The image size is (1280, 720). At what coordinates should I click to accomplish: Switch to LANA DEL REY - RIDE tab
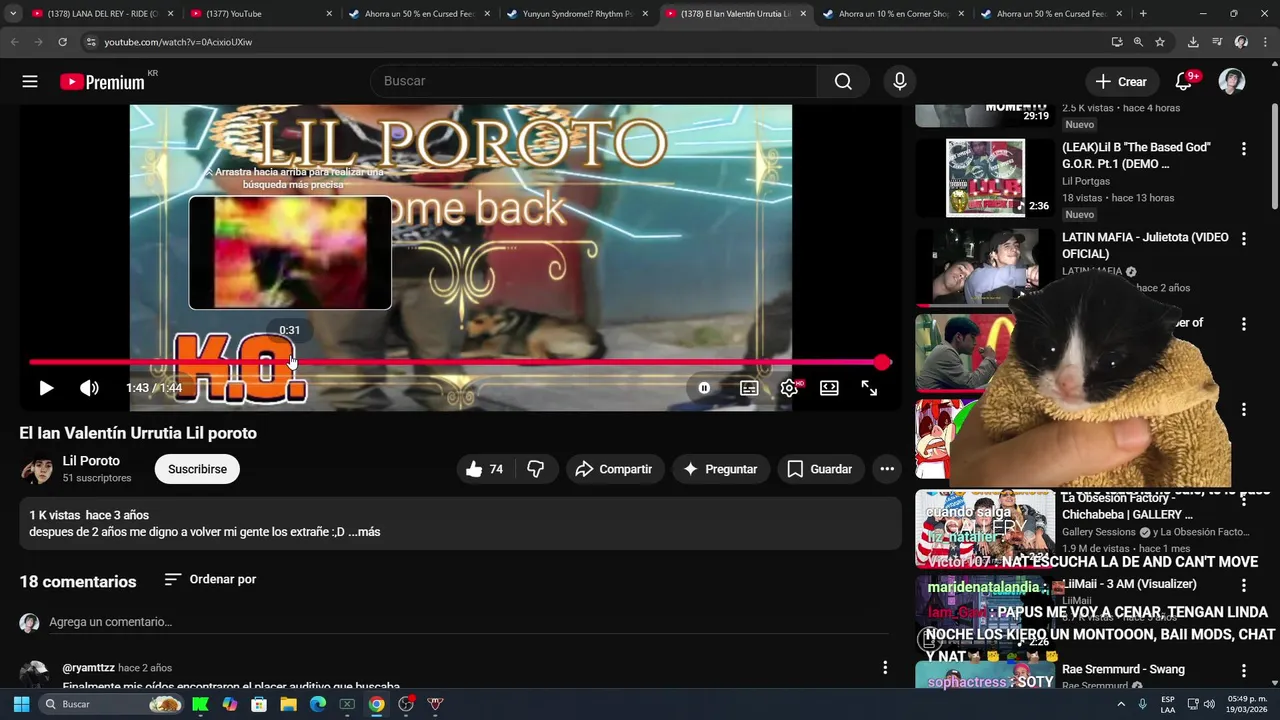coord(103,14)
